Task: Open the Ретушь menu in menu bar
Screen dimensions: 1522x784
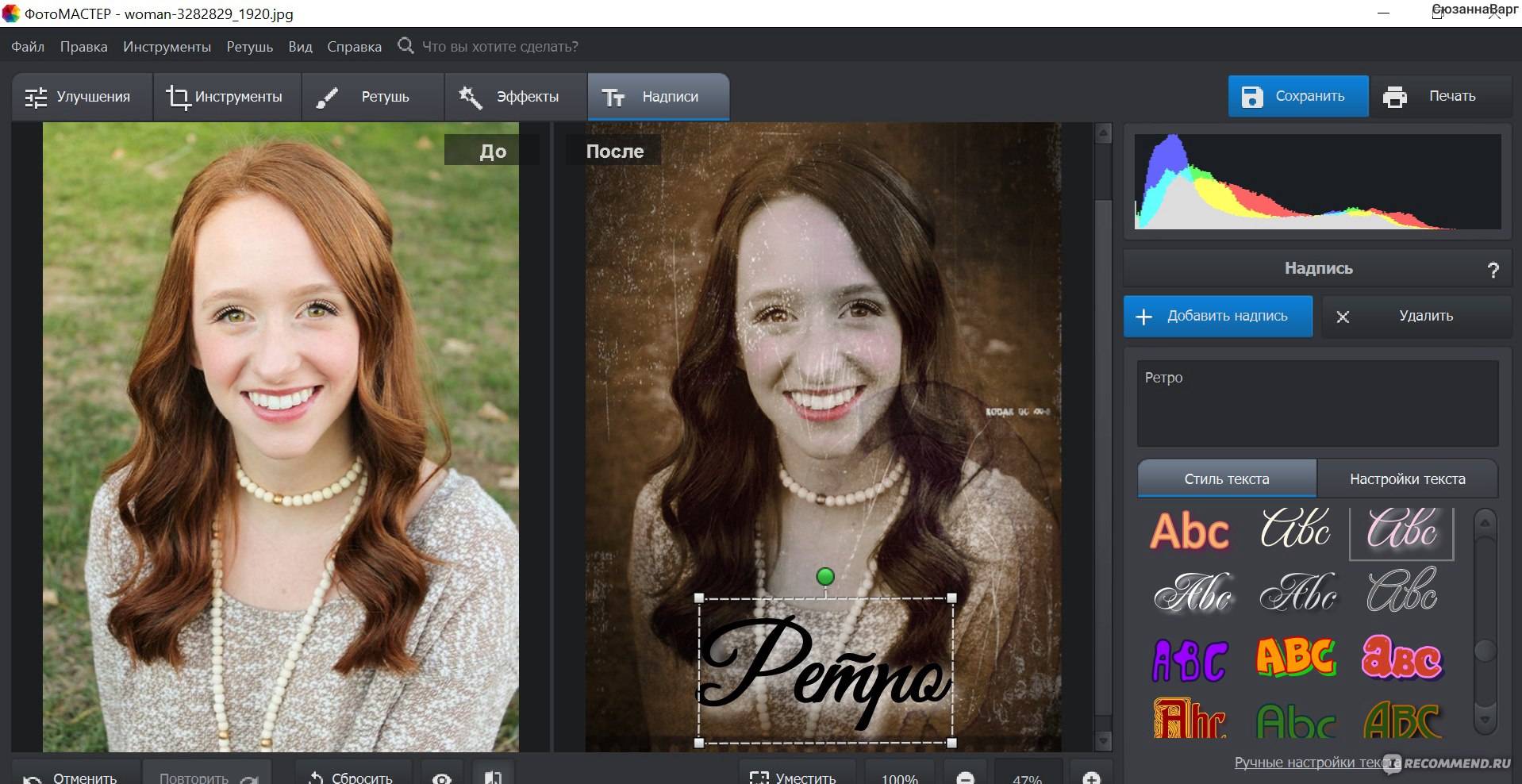Action: point(249,47)
